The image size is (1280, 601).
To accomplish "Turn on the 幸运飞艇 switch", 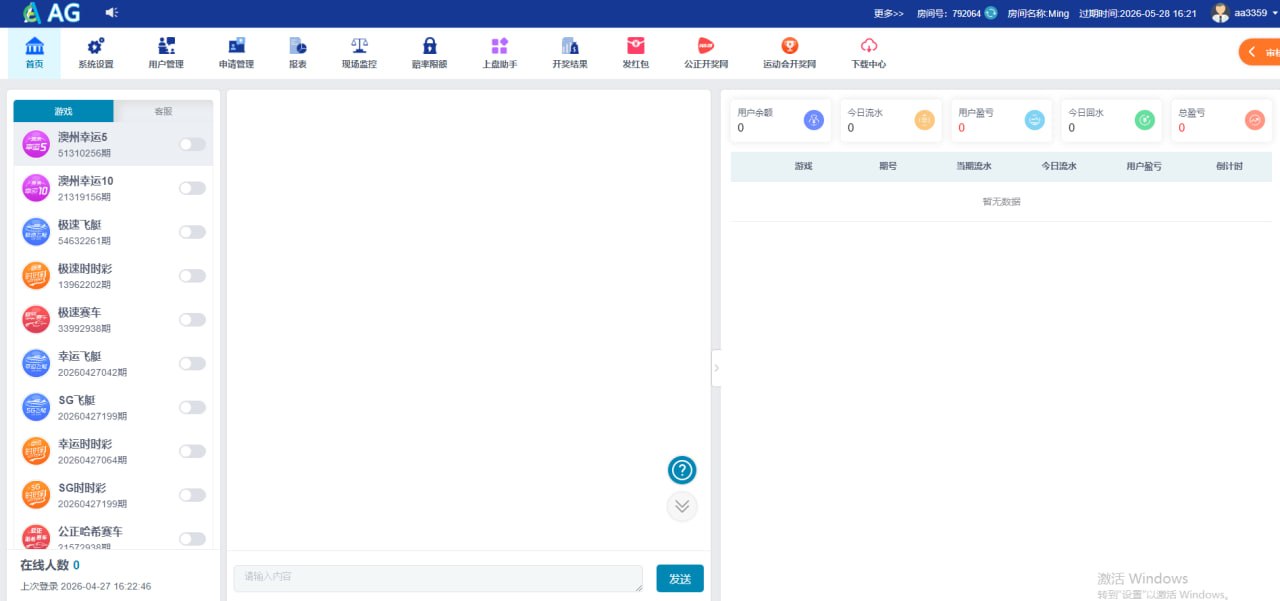I will click(192, 364).
